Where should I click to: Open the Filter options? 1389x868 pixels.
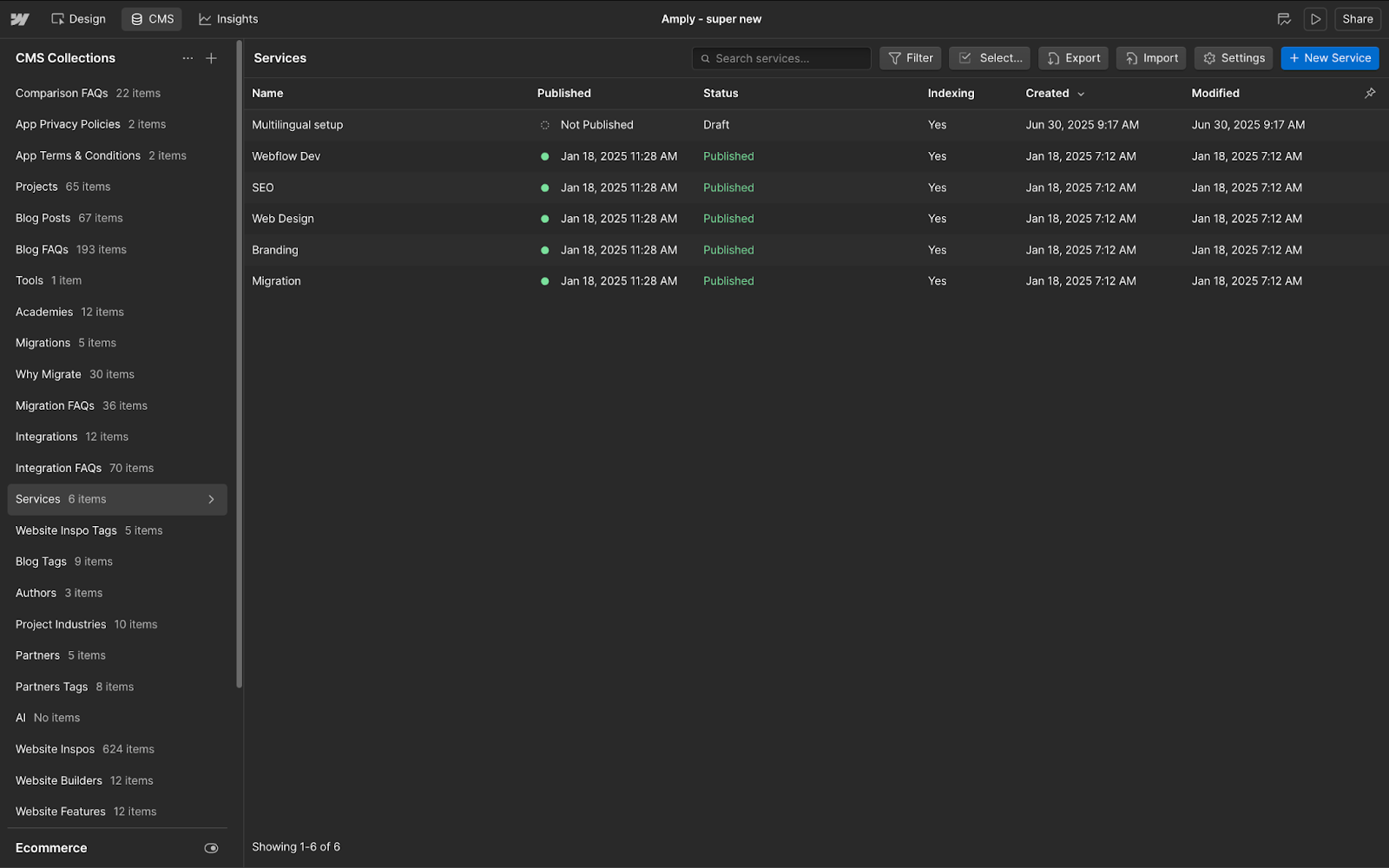point(911,58)
